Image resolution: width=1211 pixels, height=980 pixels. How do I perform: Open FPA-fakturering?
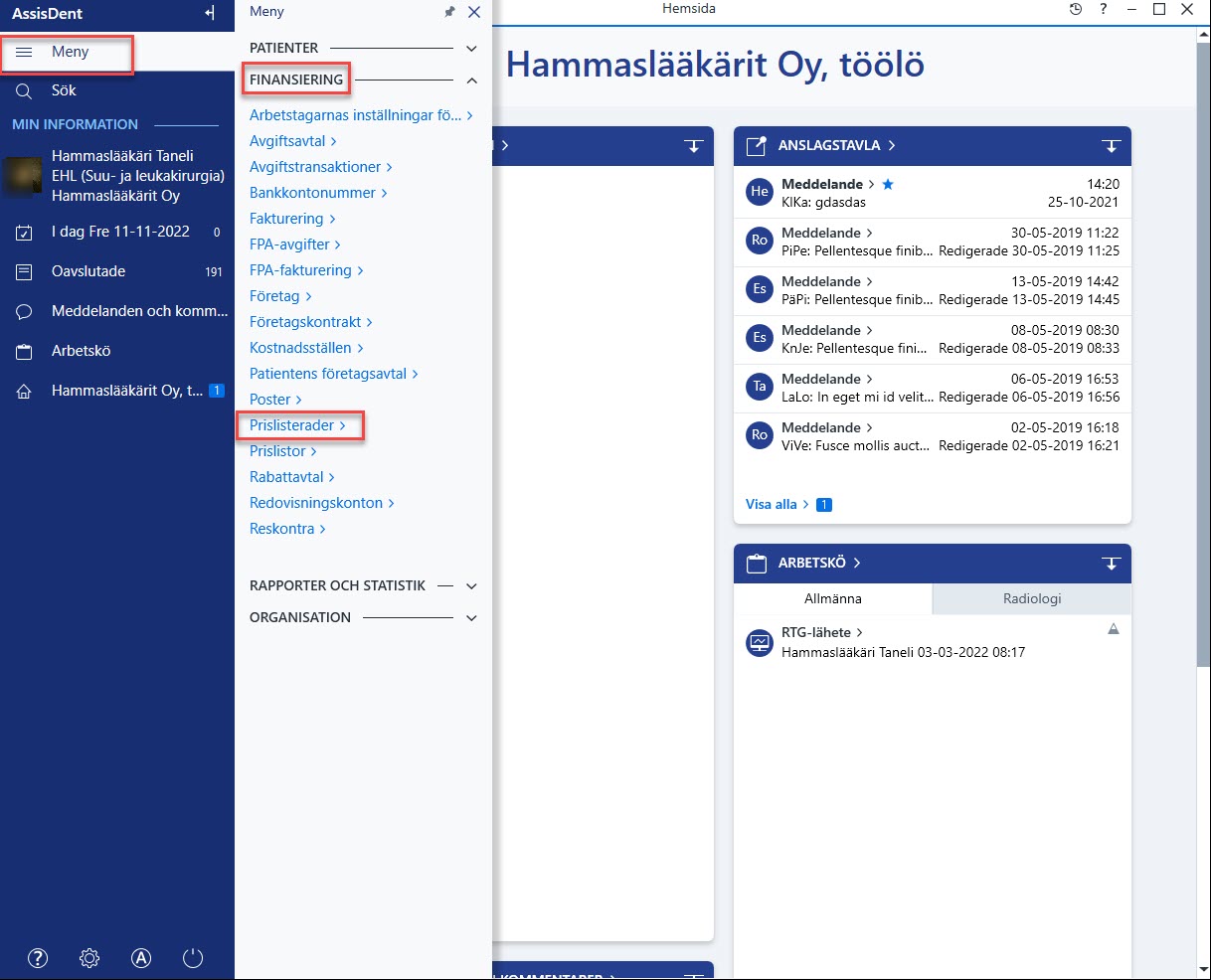(306, 270)
